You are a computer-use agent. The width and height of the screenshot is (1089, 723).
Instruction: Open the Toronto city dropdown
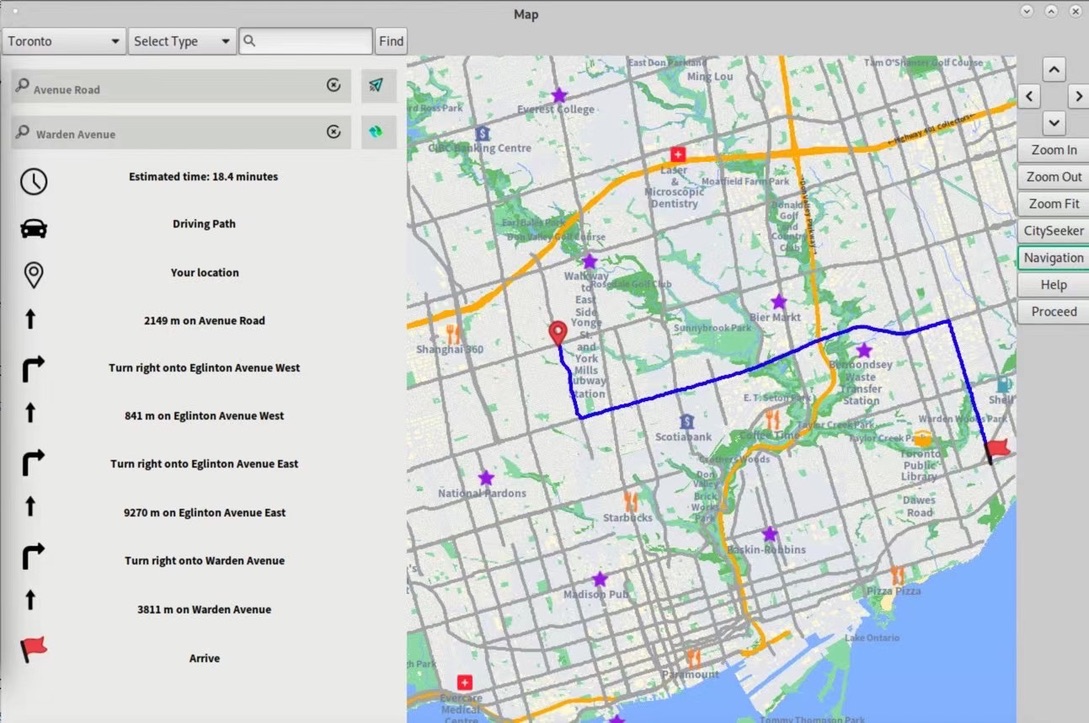click(x=64, y=41)
